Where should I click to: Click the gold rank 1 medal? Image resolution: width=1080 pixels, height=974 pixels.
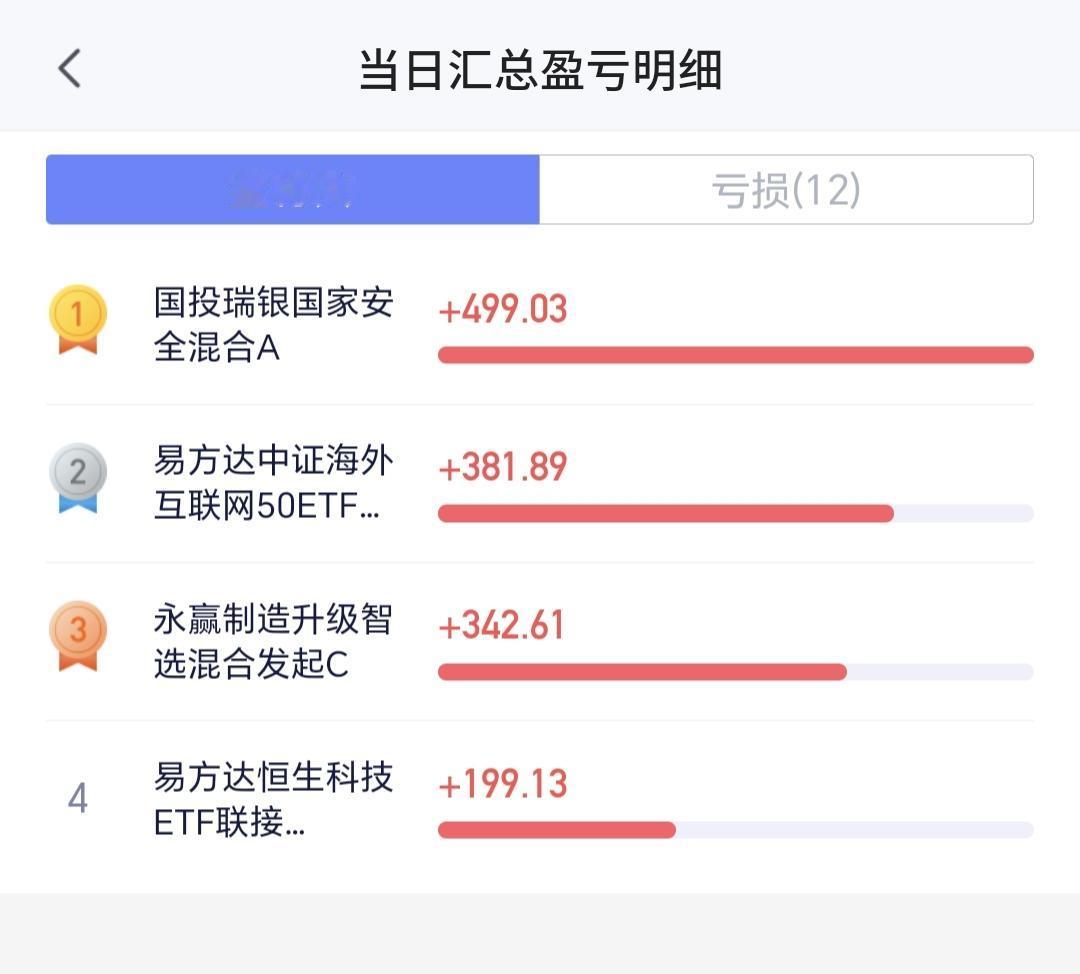(78, 320)
